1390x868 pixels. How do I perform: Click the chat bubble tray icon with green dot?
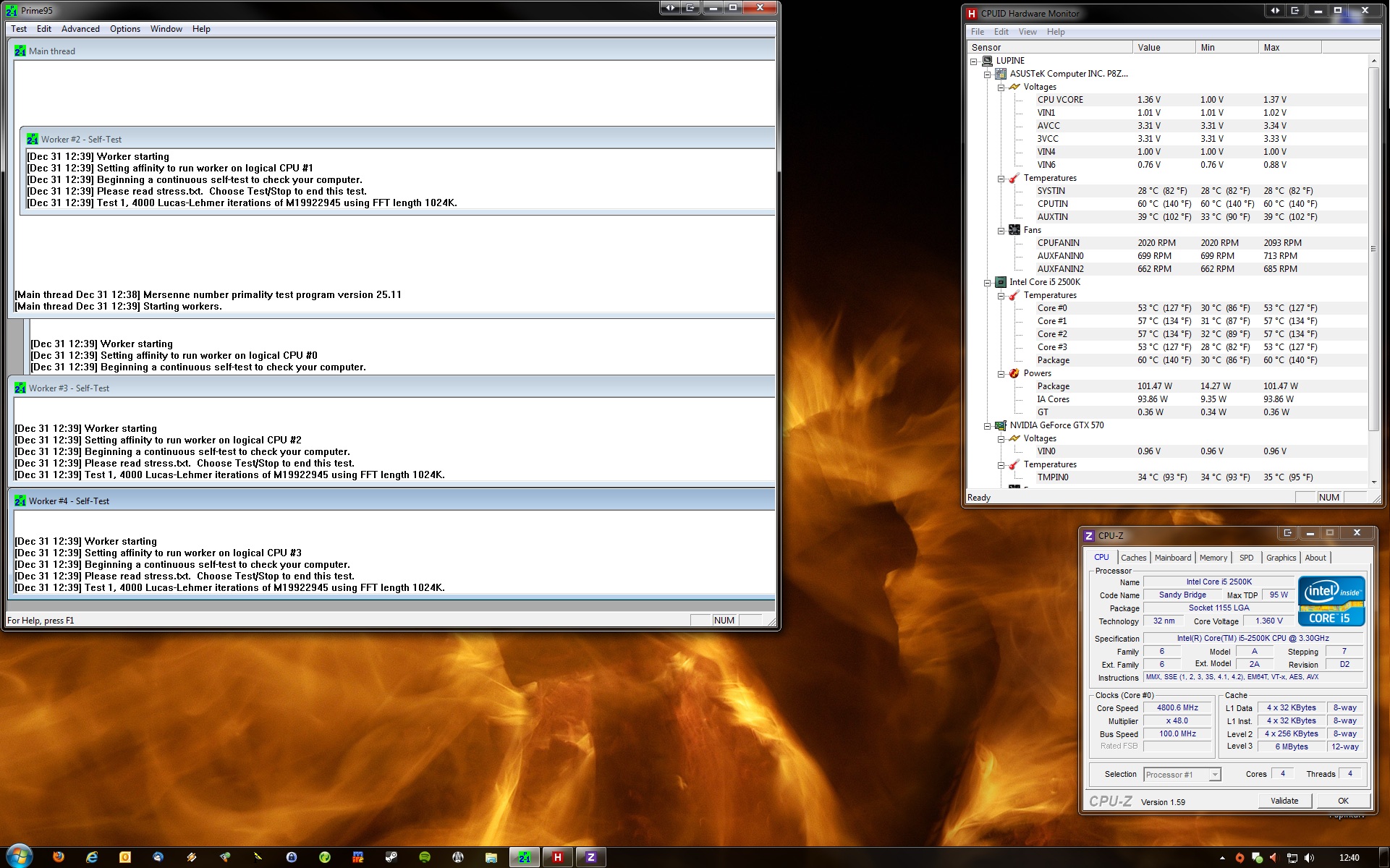pyautogui.click(x=1258, y=858)
